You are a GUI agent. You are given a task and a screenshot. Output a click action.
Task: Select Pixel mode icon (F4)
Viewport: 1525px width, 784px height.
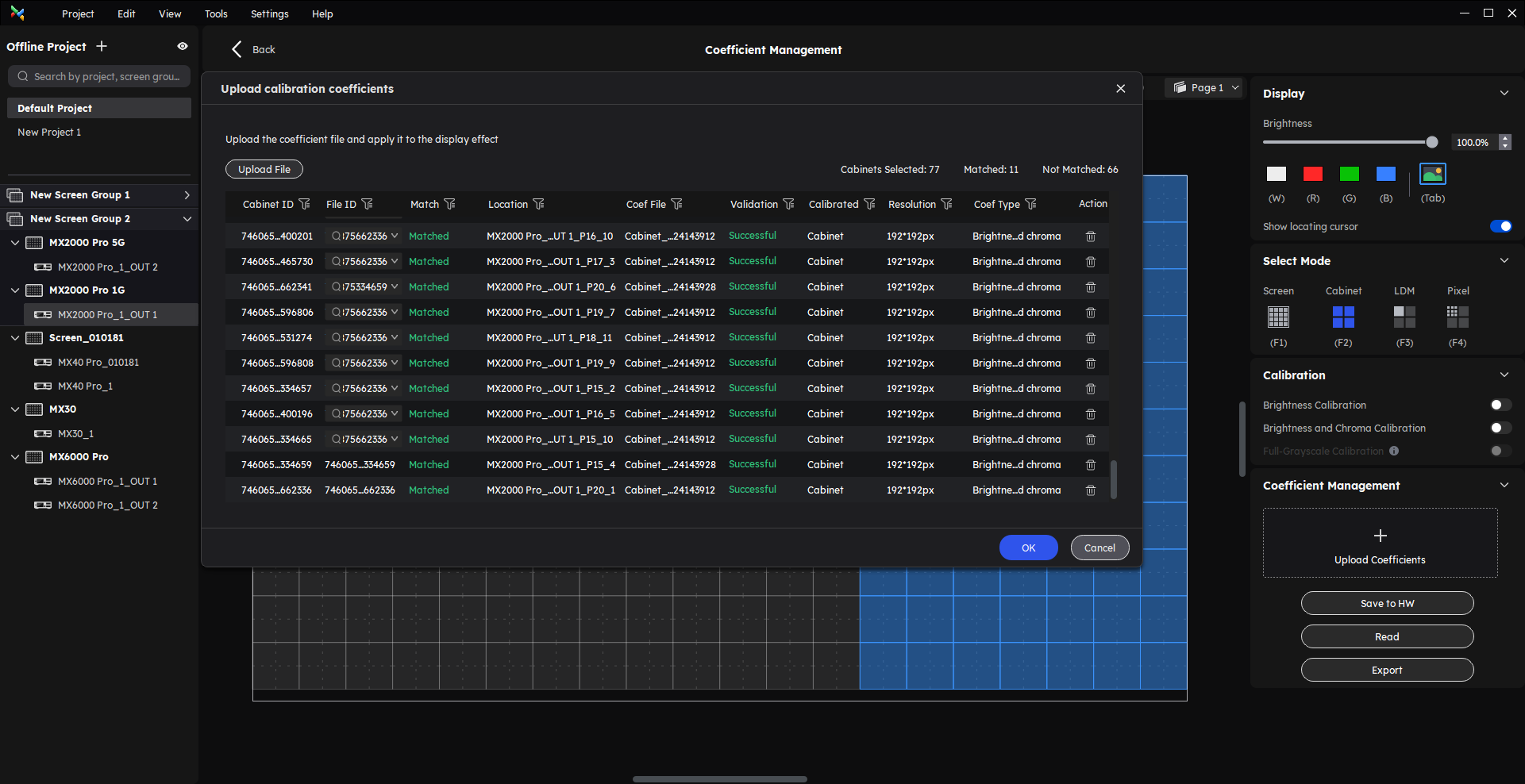(1457, 317)
